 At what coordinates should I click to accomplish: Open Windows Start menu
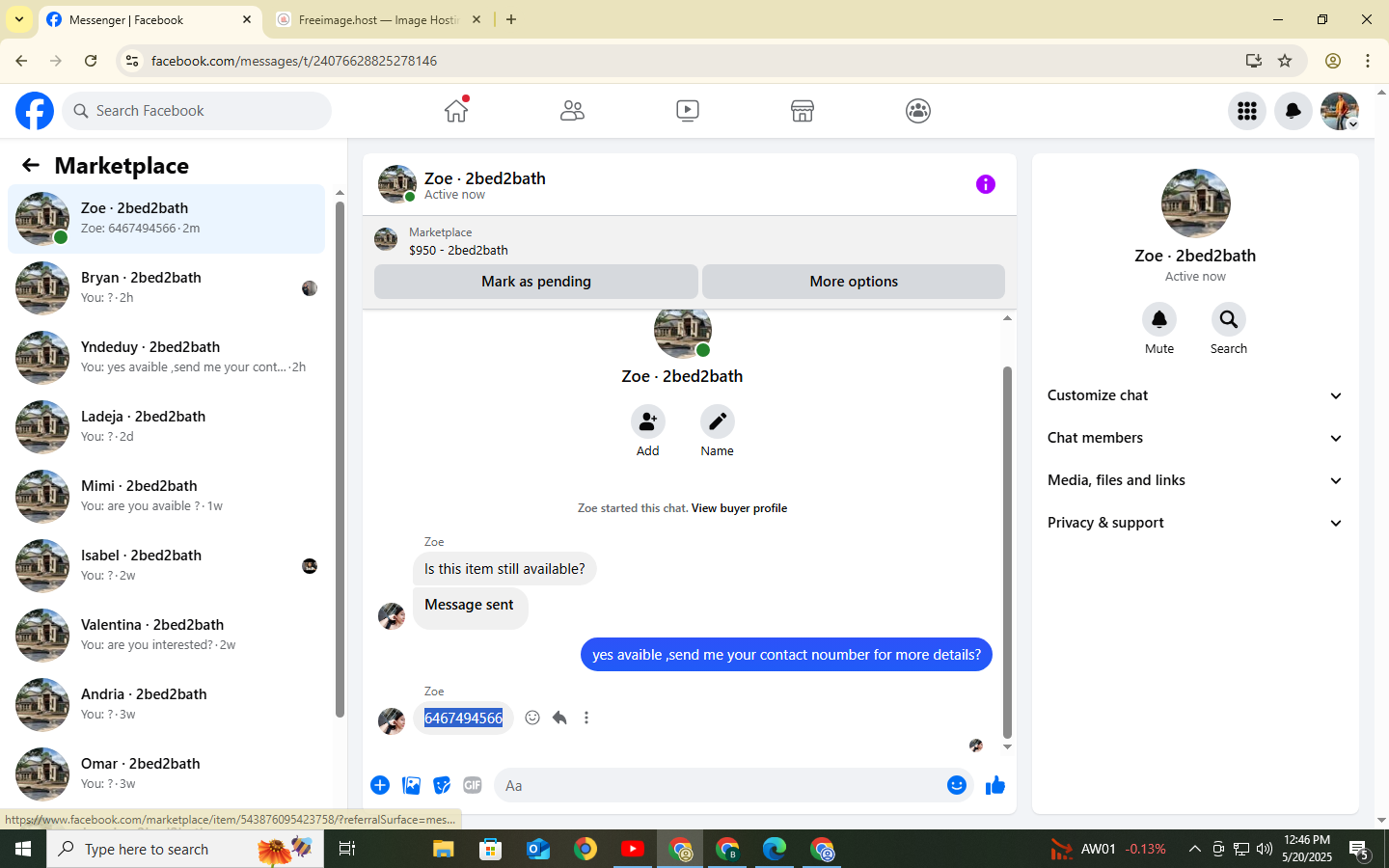click(23, 849)
